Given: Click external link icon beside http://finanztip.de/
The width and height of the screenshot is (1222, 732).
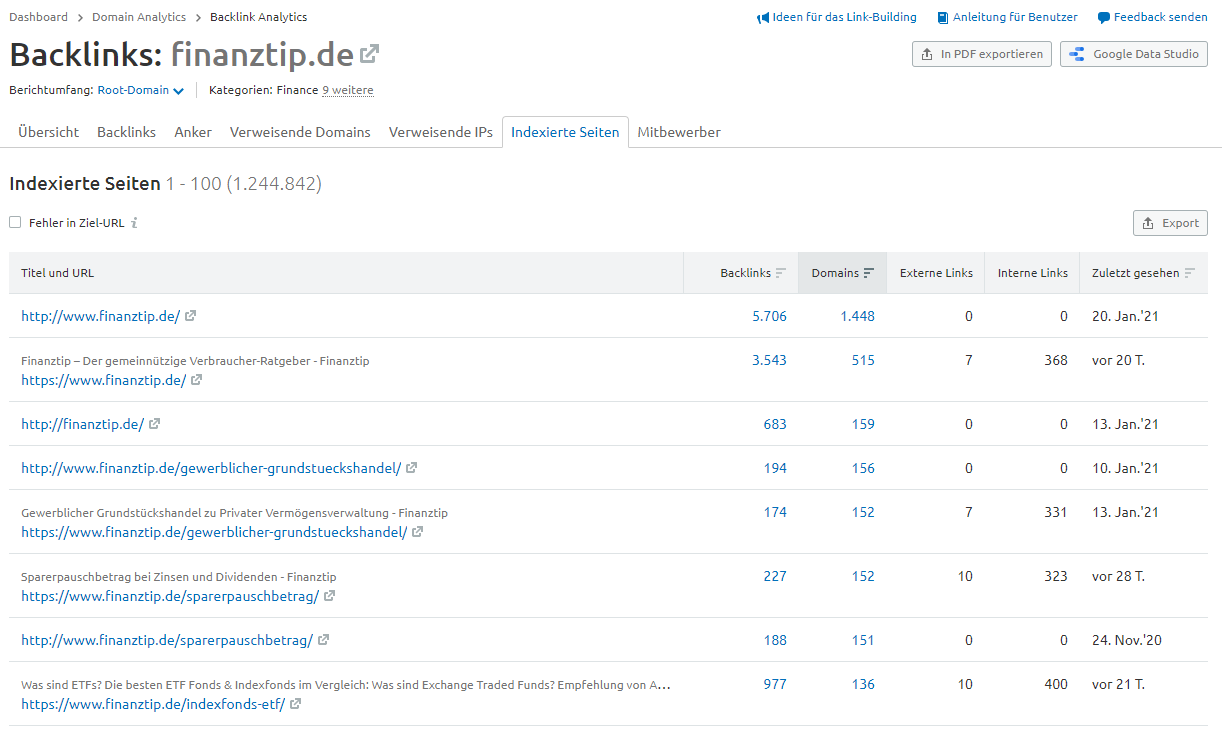Looking at the screenshot, I should click(155, 423).
